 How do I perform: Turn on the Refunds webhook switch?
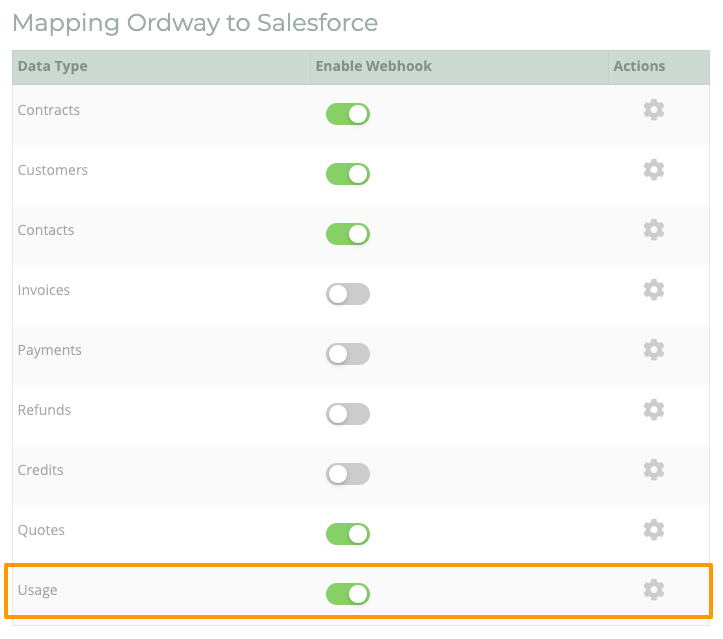[348, 414]
